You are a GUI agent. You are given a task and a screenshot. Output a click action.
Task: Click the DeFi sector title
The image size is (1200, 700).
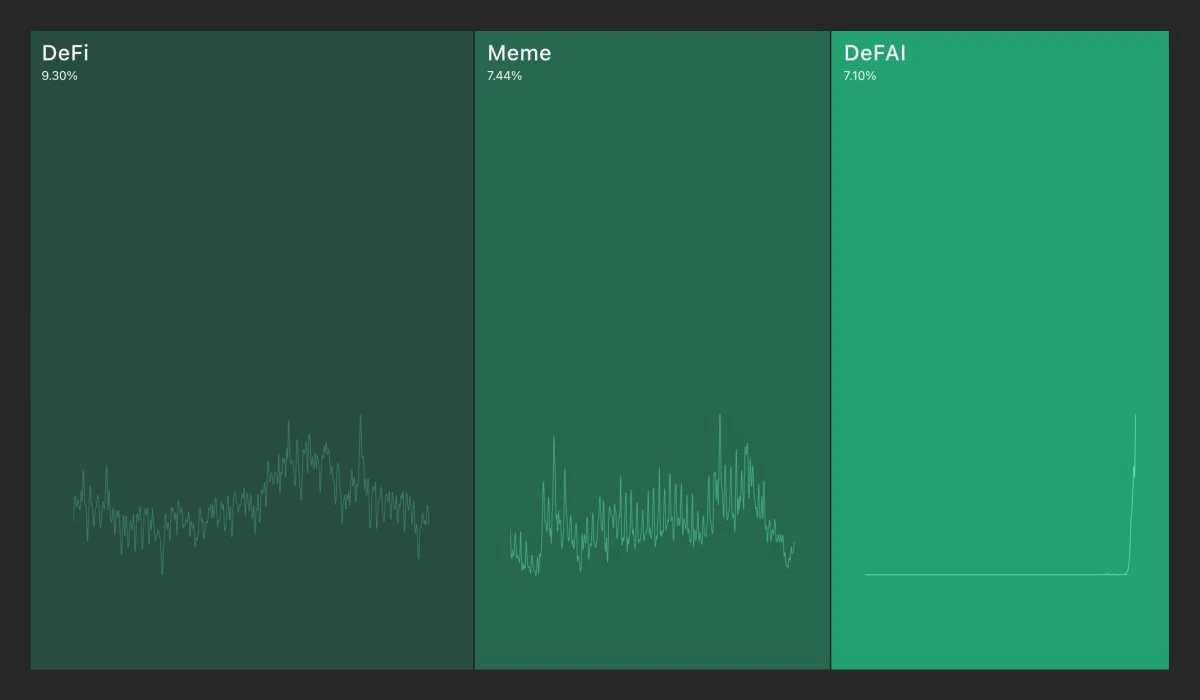(x=65, y=54)
